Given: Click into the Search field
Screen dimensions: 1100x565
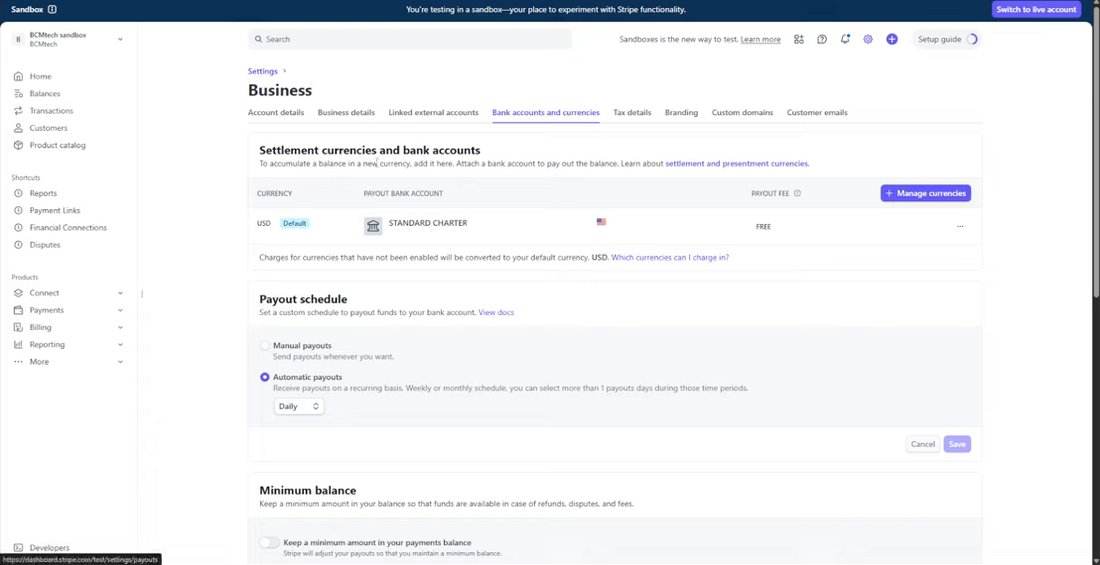Looking at the screenshot, I should [x=410, y=39].
